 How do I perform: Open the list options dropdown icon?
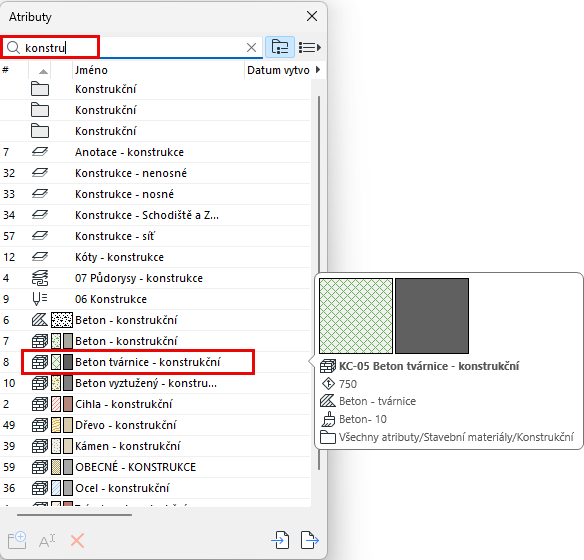[310, 48]
